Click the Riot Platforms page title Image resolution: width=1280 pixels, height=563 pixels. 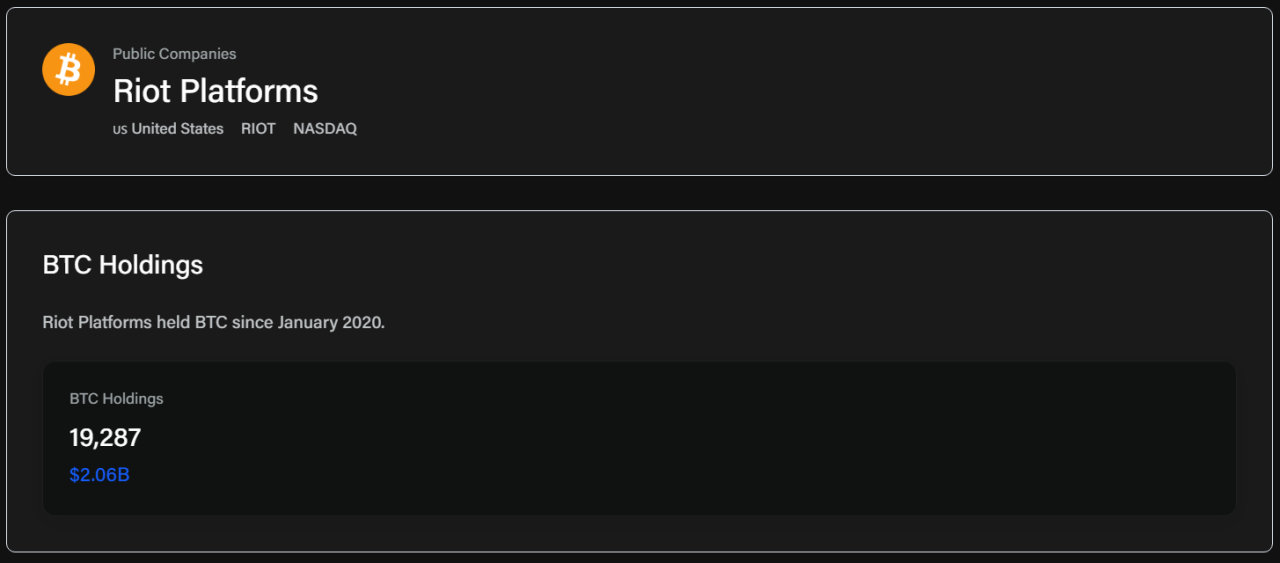[x=215, y=91]
